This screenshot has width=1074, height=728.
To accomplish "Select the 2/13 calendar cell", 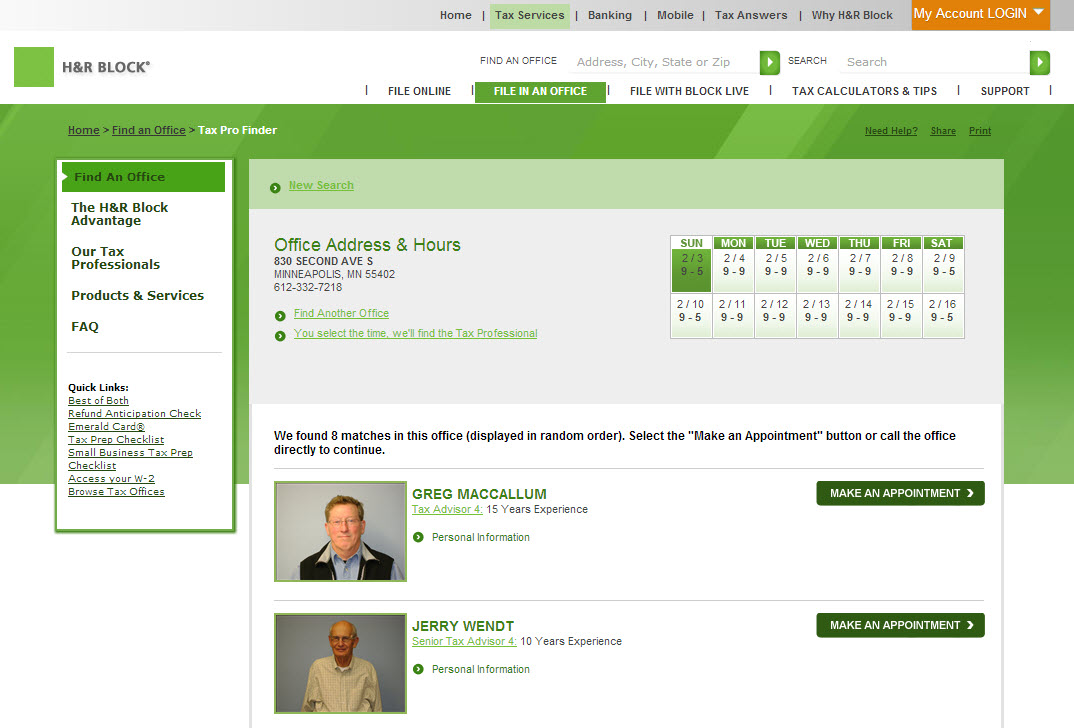I will 816,315.
